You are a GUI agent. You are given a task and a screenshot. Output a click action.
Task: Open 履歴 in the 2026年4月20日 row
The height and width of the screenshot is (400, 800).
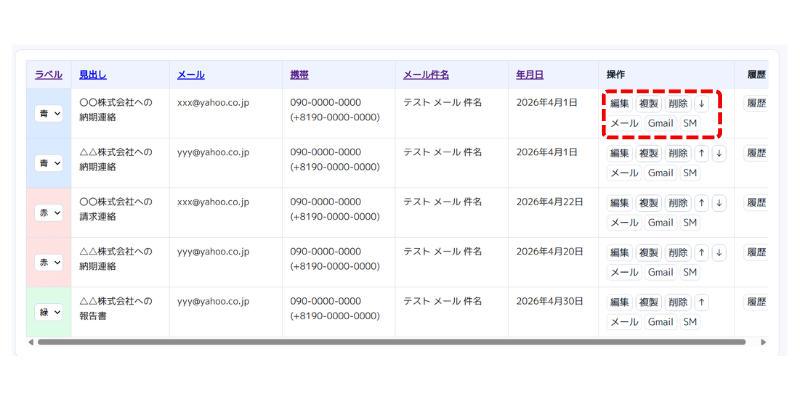[x=756, y=252]
